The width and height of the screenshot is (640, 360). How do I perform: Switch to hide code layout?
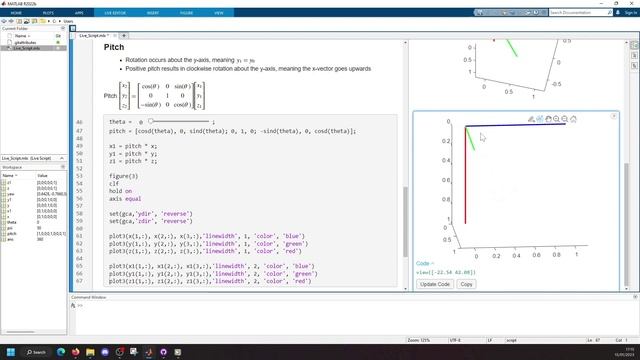tap(634, 65)
